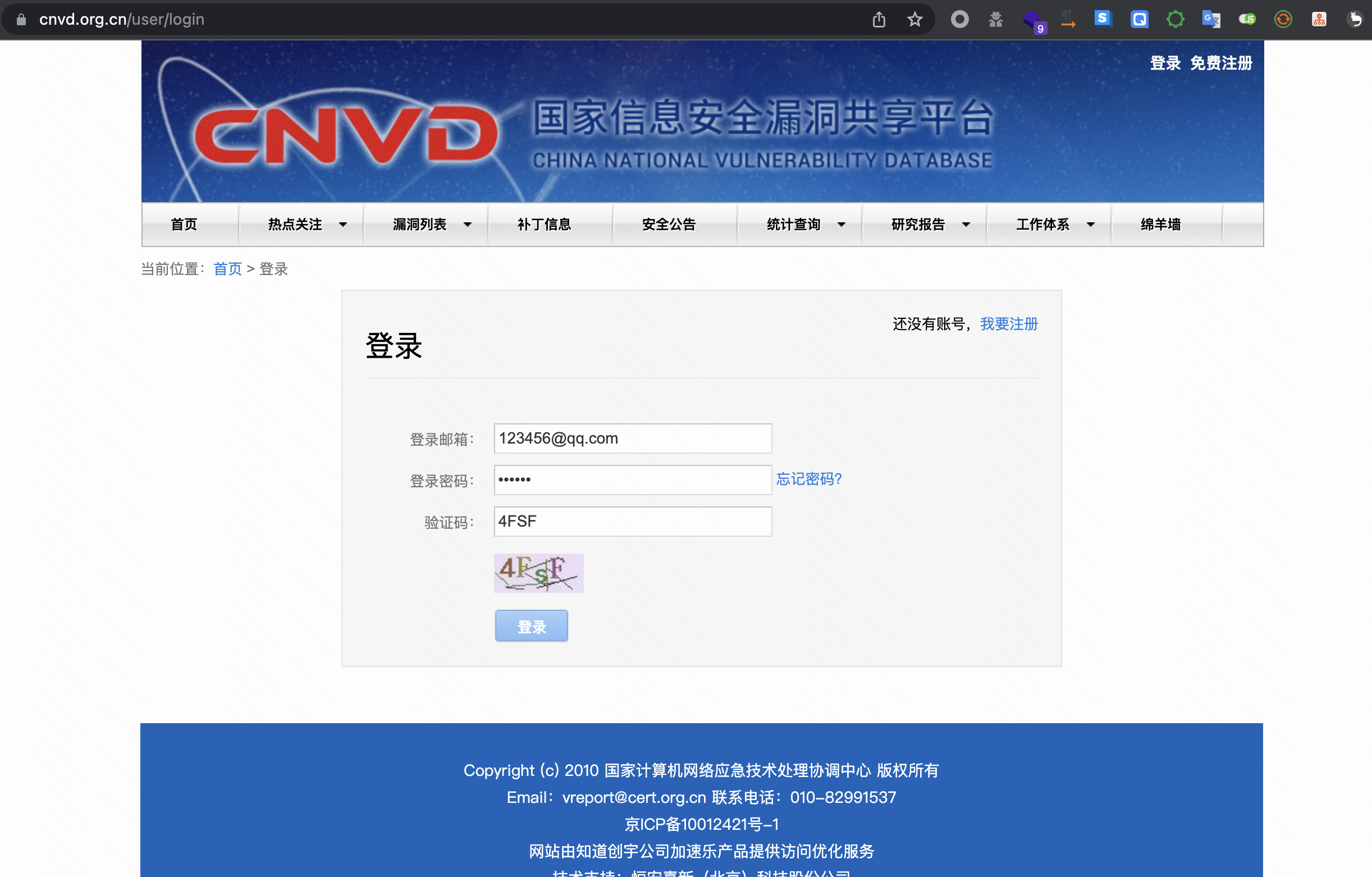Viewport: 1372px width, 877px height.
Task: Open the 研究报告 menu label
Action: [918, 225]
